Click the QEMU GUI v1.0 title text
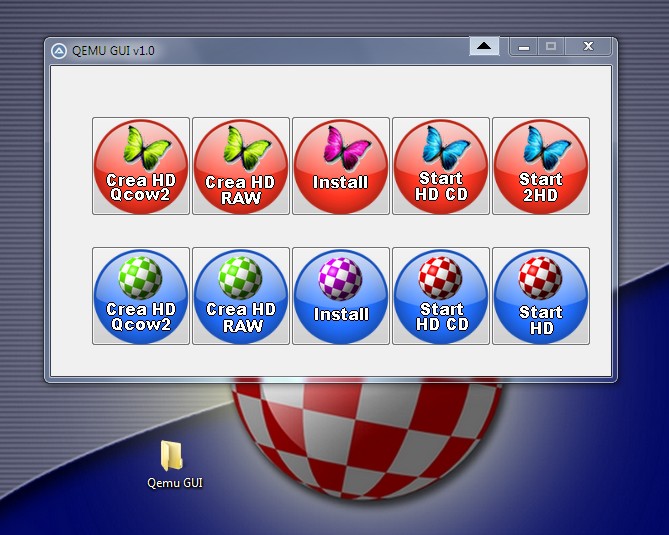This screenshot has width=669, height=535. (114, 50)
